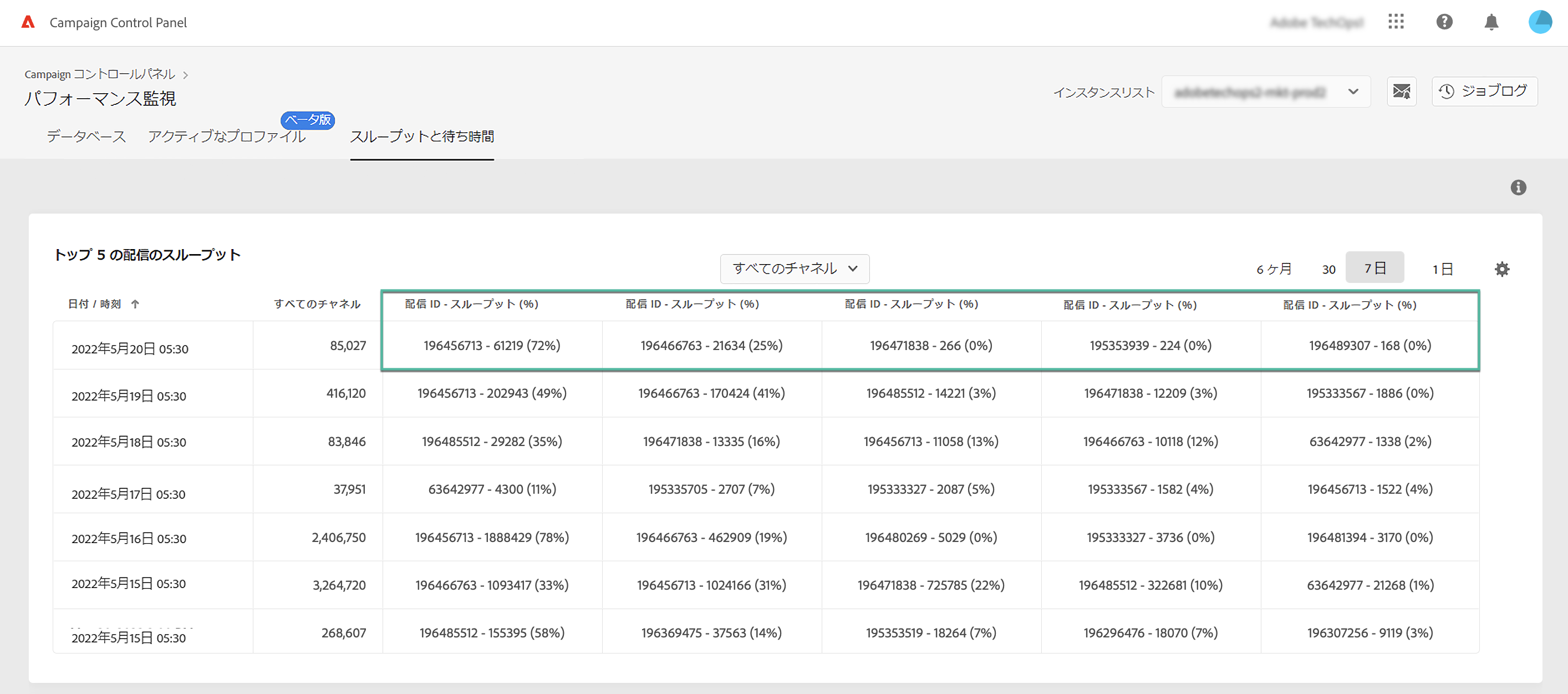This screenshot has height=694, width=1568.
Task: Click the Adobe logo icon
Action: coord(28,23)
